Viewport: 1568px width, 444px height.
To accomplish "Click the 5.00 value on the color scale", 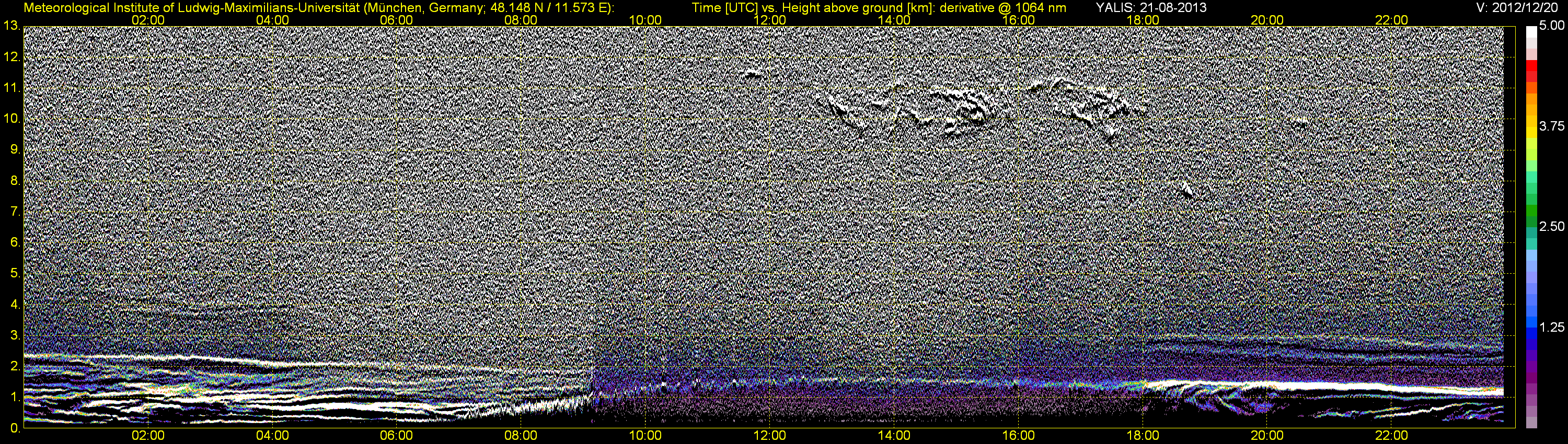I will (1552, 26).
